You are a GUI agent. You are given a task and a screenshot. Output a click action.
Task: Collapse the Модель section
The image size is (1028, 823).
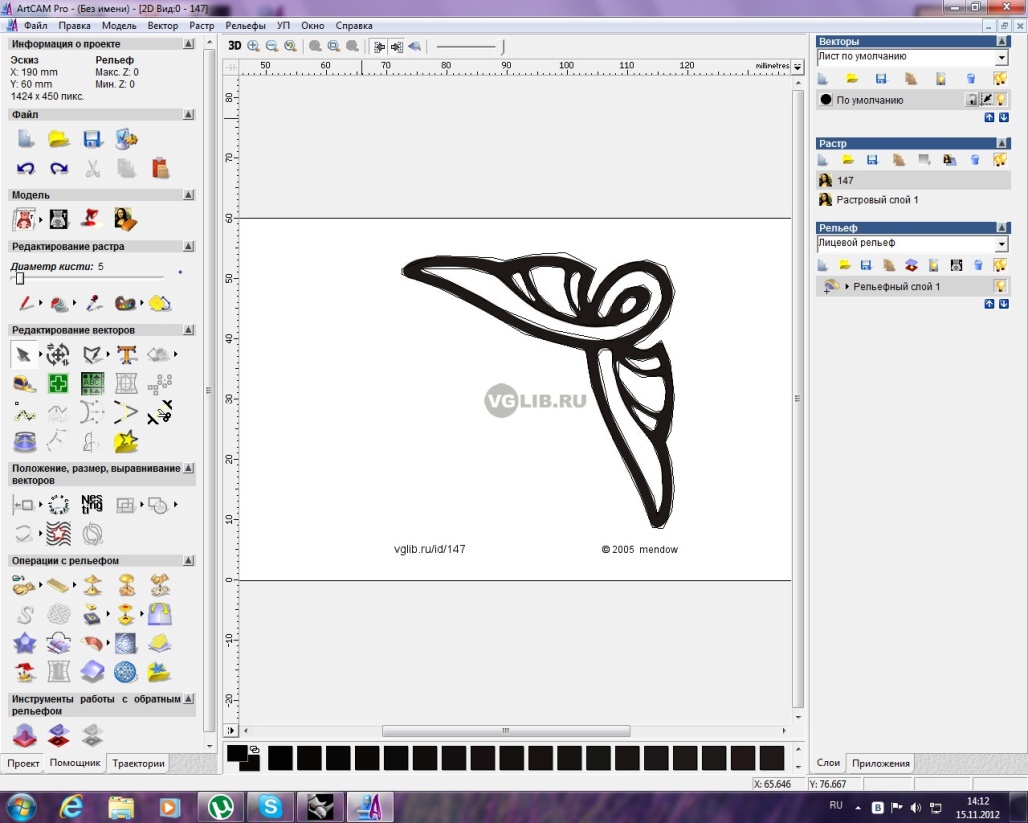point(188,195)
